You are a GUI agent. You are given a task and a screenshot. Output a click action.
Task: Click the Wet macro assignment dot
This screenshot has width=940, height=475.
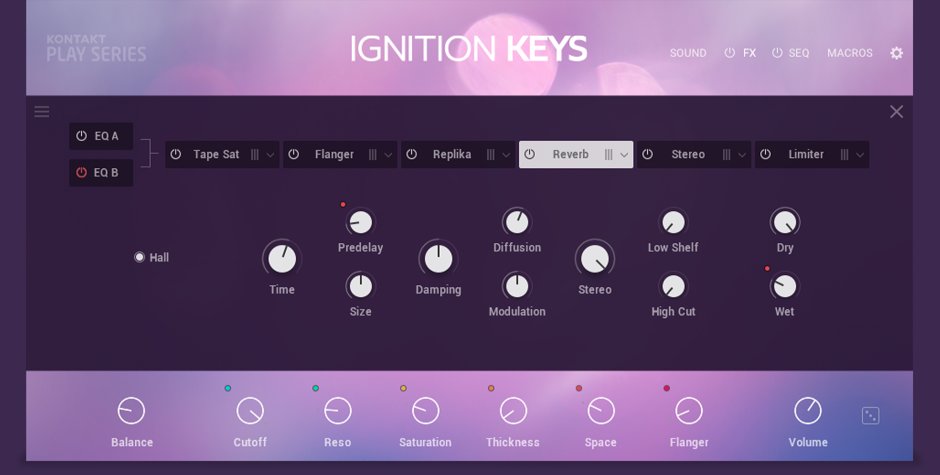tap(767, 269)
